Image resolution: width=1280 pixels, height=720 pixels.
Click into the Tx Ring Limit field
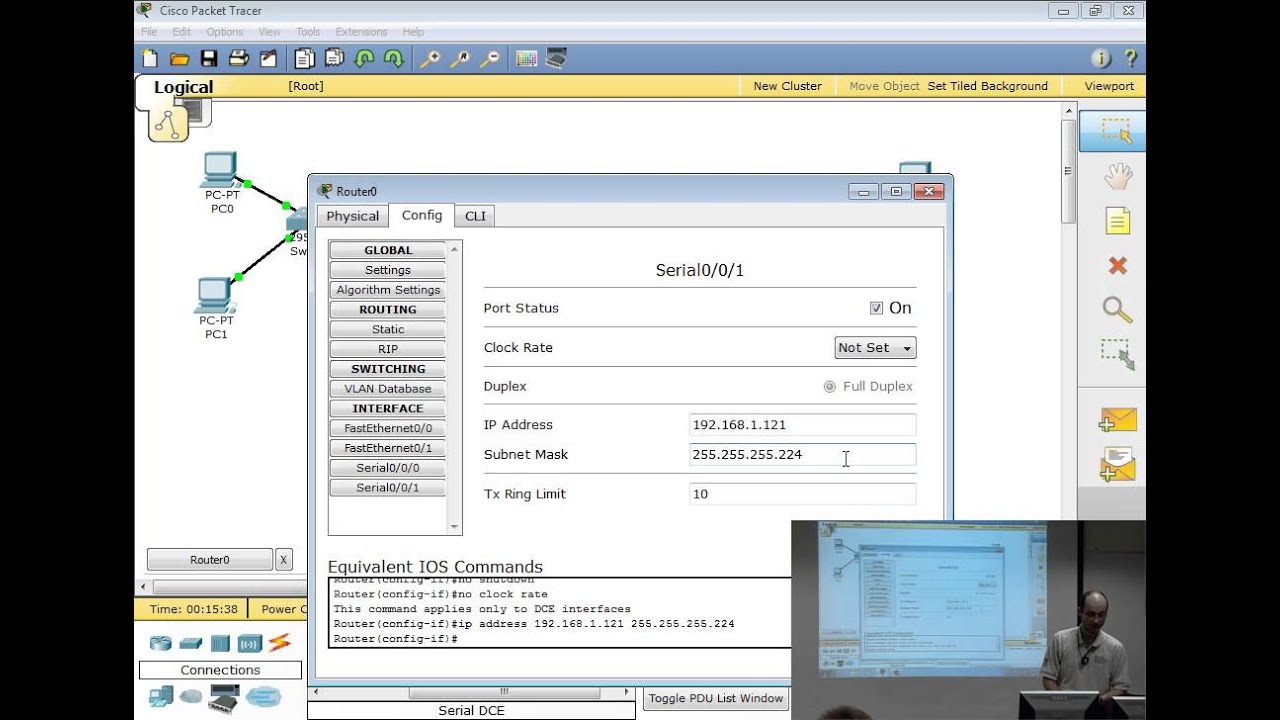tap(803, 494)
